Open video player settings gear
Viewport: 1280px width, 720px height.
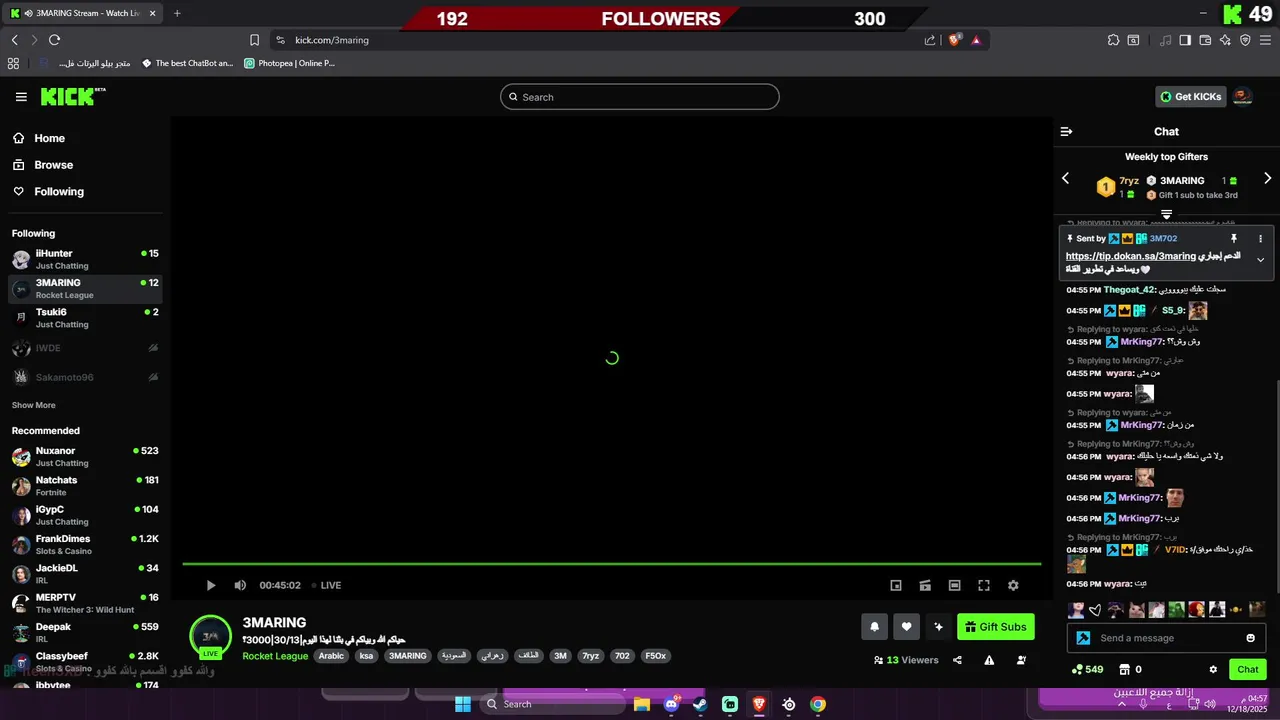click(1013, 585)
